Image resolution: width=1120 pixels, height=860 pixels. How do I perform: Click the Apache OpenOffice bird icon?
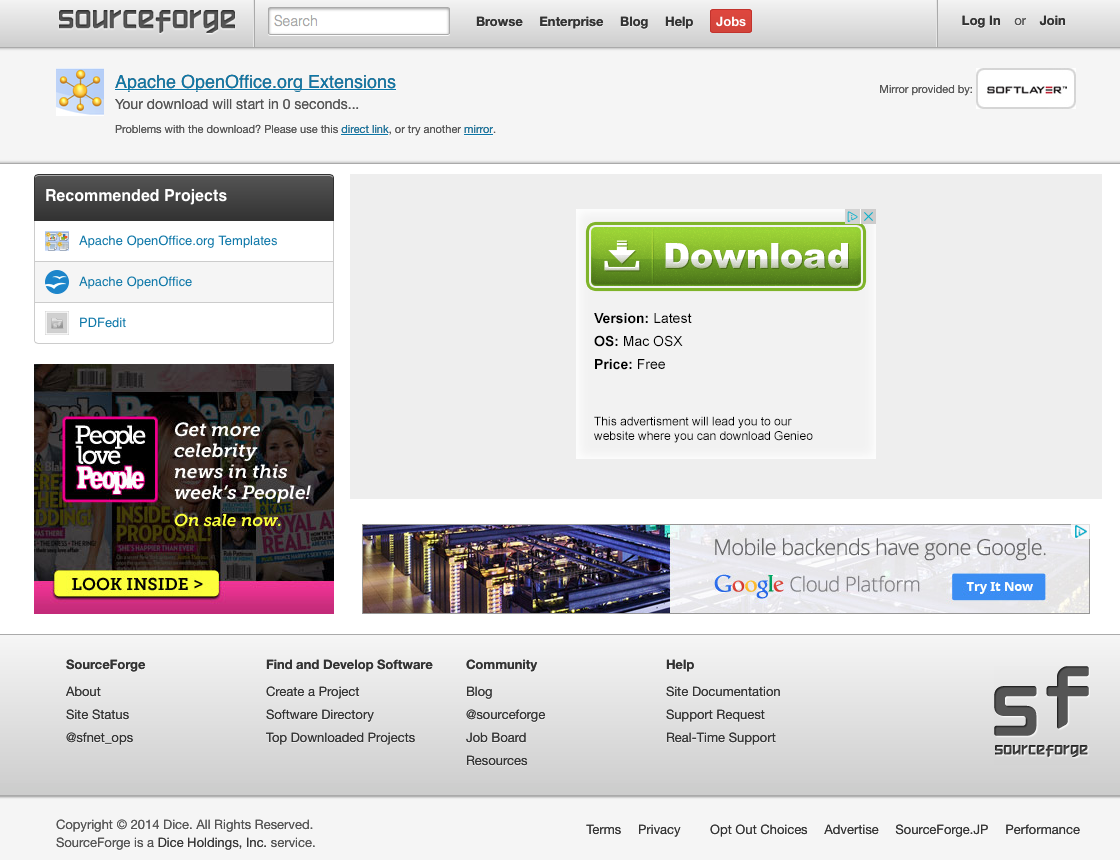tap(57, 281)
